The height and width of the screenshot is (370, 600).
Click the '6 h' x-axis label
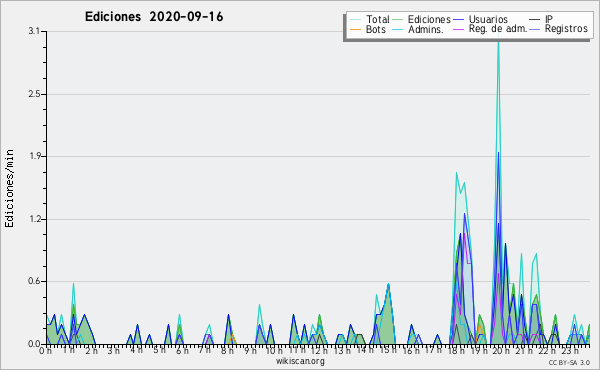click(x=182, y=351)
